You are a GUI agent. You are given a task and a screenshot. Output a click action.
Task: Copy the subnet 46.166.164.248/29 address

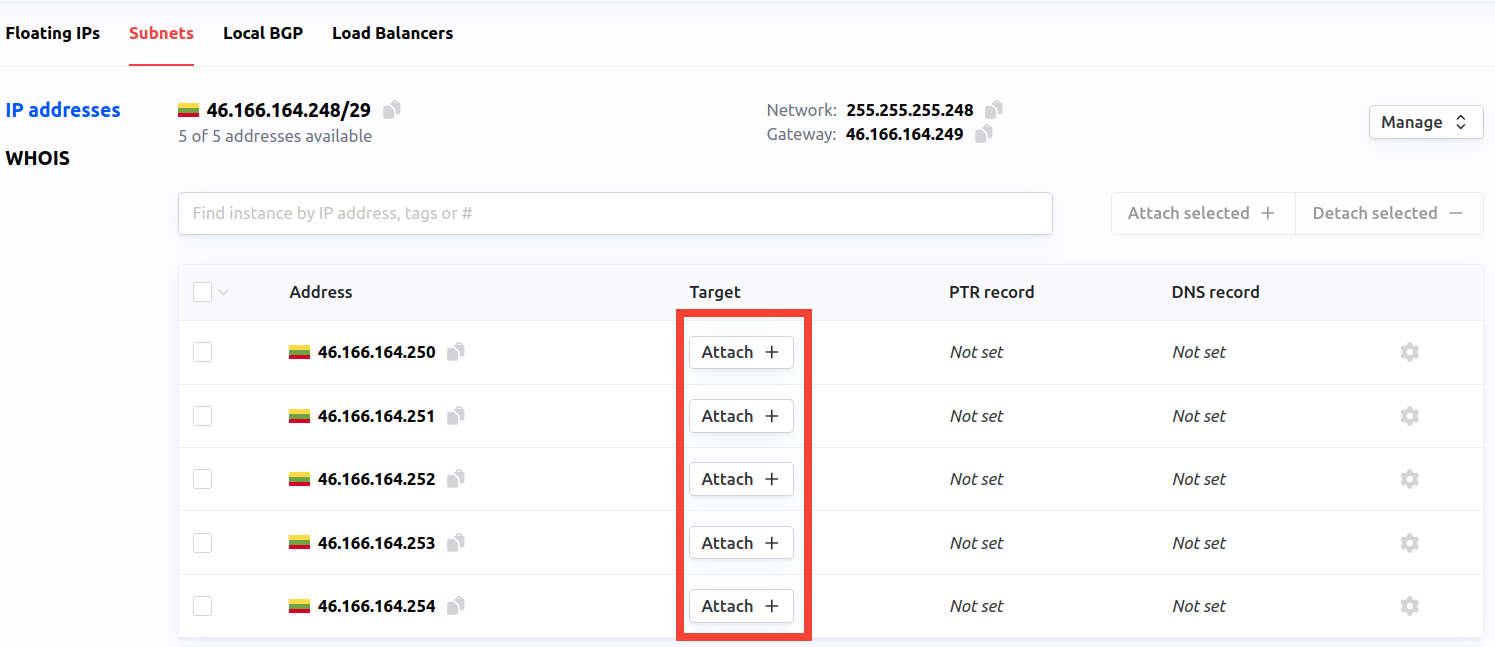point(391,108)
